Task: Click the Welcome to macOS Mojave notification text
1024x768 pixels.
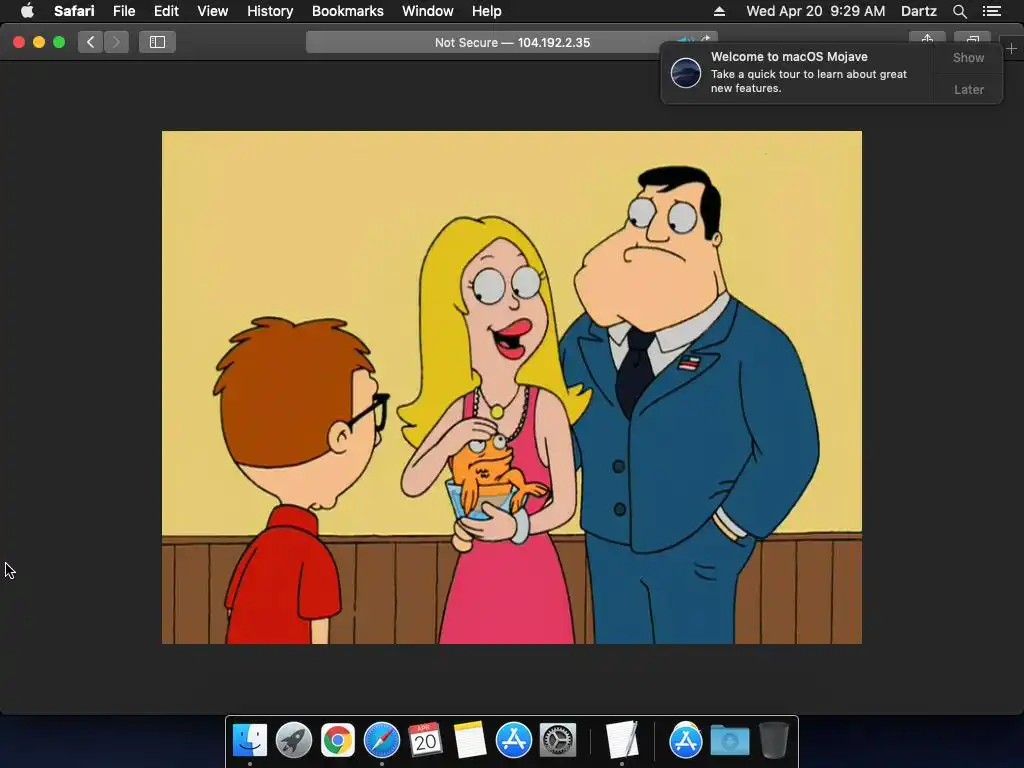Action: (x=789, y=57)
